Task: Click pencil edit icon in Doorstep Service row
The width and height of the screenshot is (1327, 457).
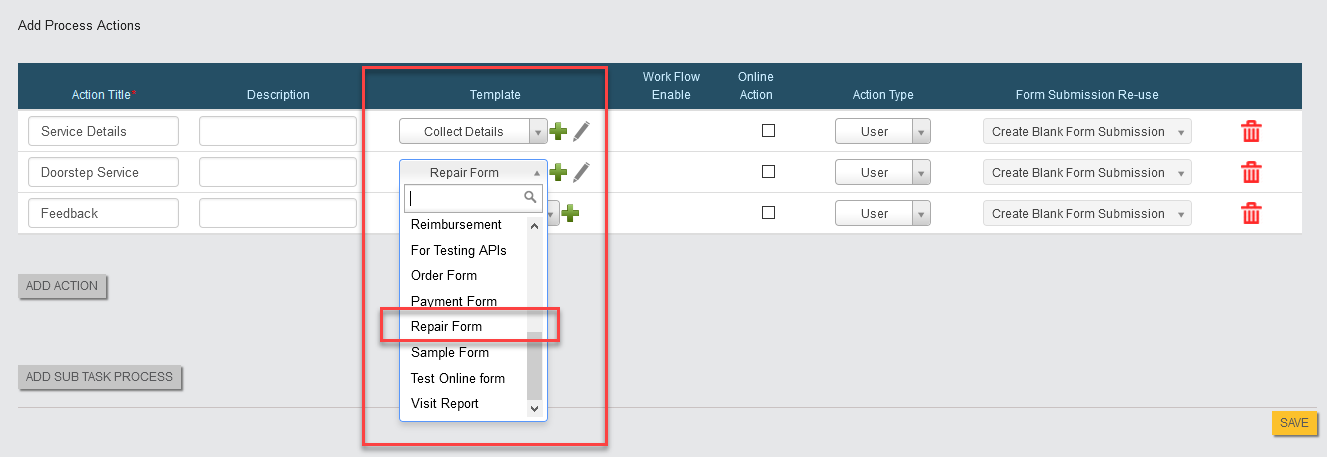Action: pos(581,172)
